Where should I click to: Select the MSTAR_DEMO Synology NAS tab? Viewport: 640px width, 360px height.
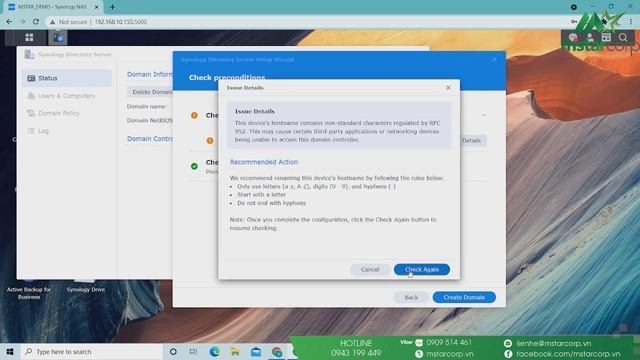click(x=52, y=7)
